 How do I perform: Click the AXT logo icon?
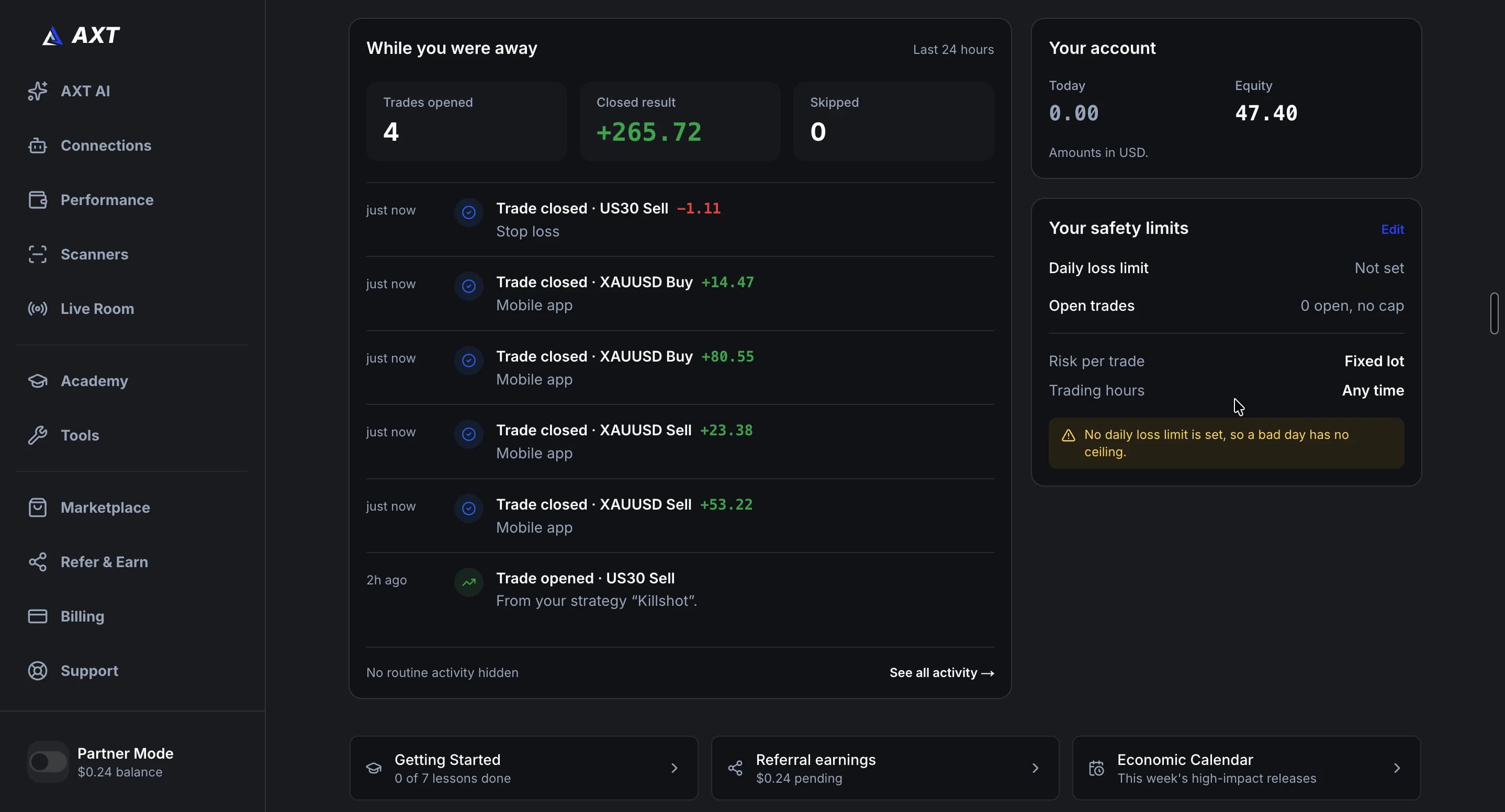(x=52, y=36)
